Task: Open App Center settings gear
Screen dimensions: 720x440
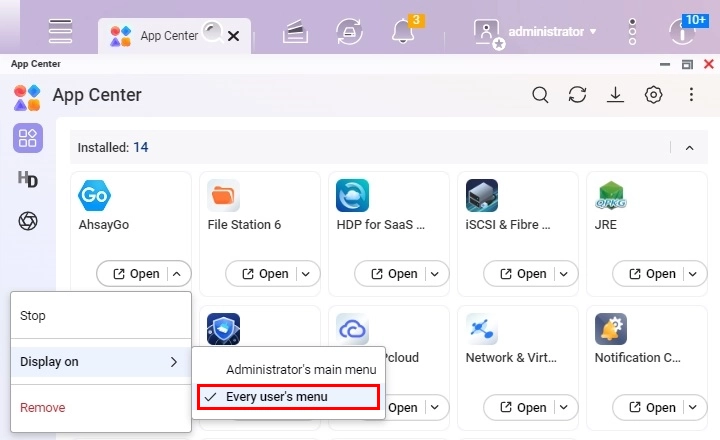Action: (653, 95)
